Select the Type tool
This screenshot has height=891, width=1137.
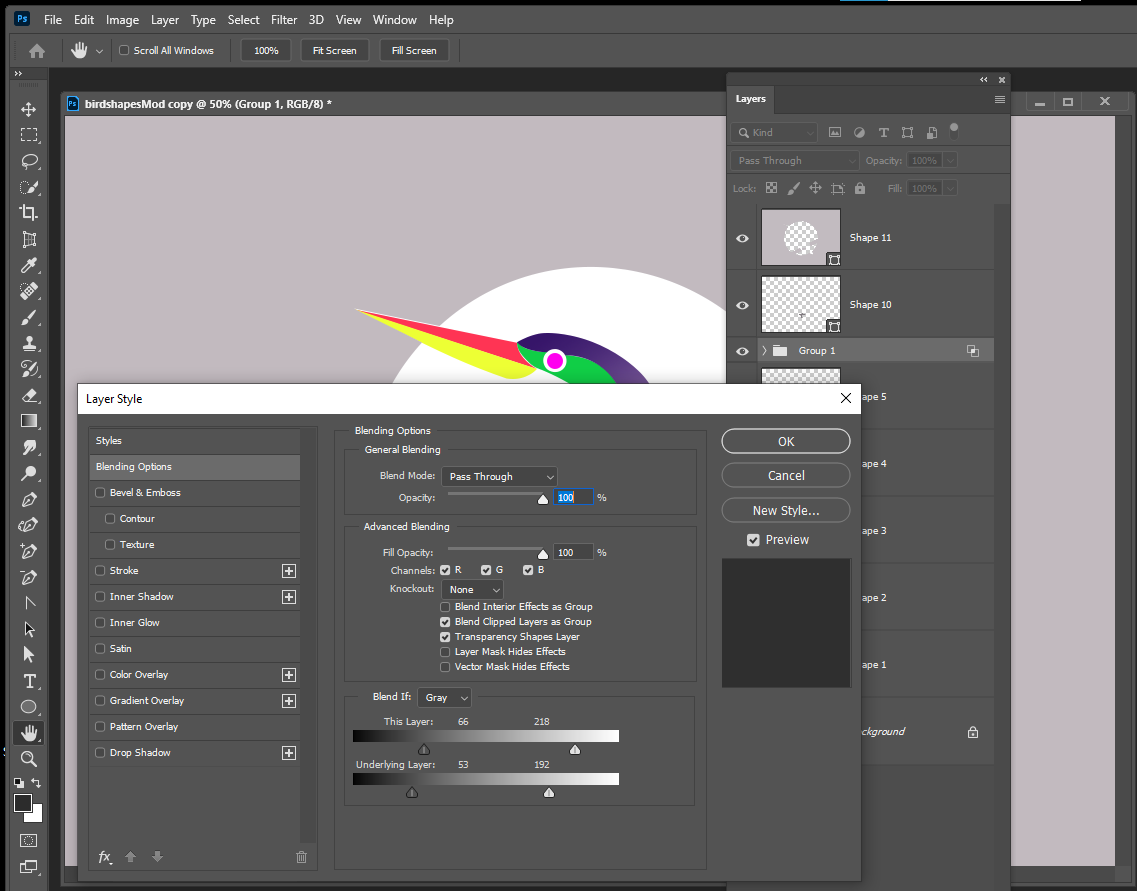pyautogui.click(x=28, y=680)
